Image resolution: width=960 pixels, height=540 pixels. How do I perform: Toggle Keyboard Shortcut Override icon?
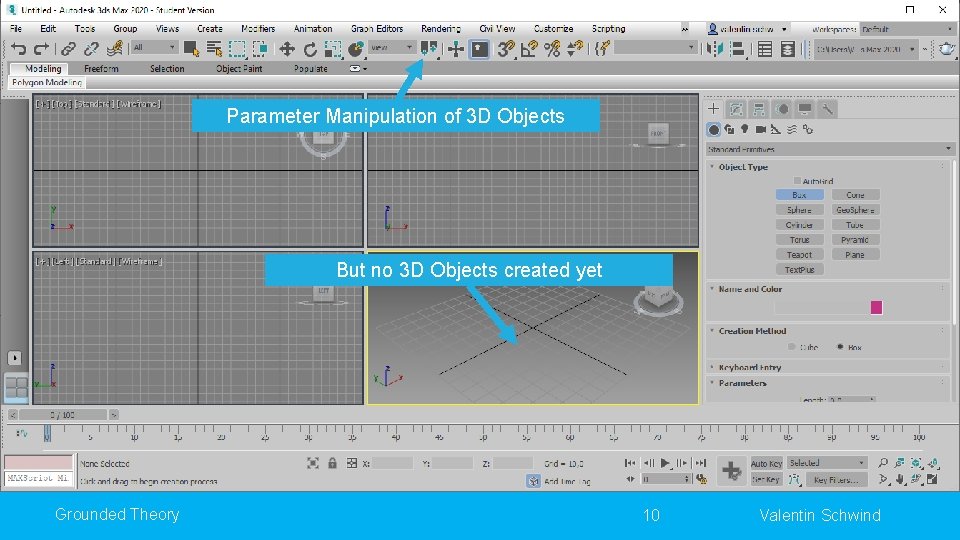[479, 49]
